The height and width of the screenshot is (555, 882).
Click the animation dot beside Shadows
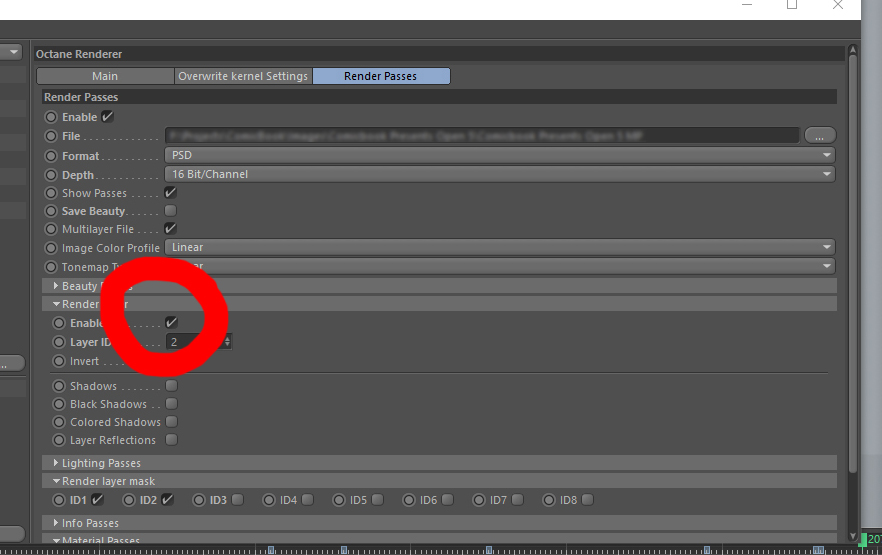(x=59, y=386)
